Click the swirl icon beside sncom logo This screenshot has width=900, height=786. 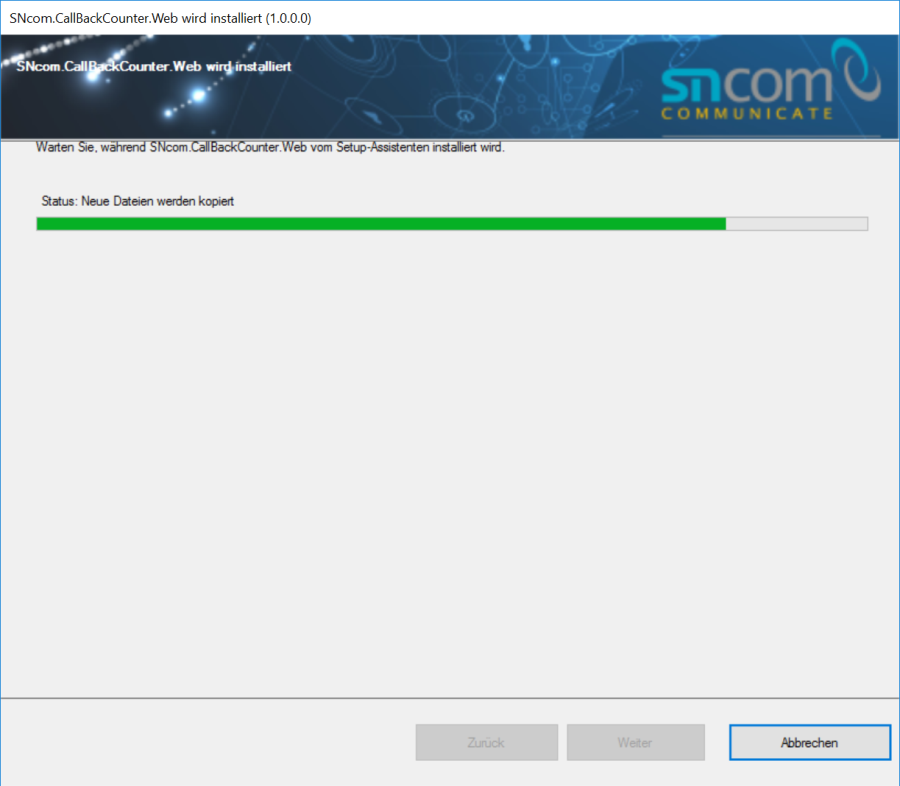[857, 70]
